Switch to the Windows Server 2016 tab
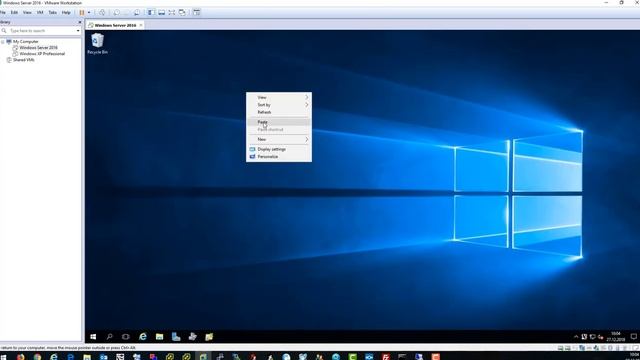Viewport: 640px width, 360px height. pyautogui.click(x=115, y=25)
